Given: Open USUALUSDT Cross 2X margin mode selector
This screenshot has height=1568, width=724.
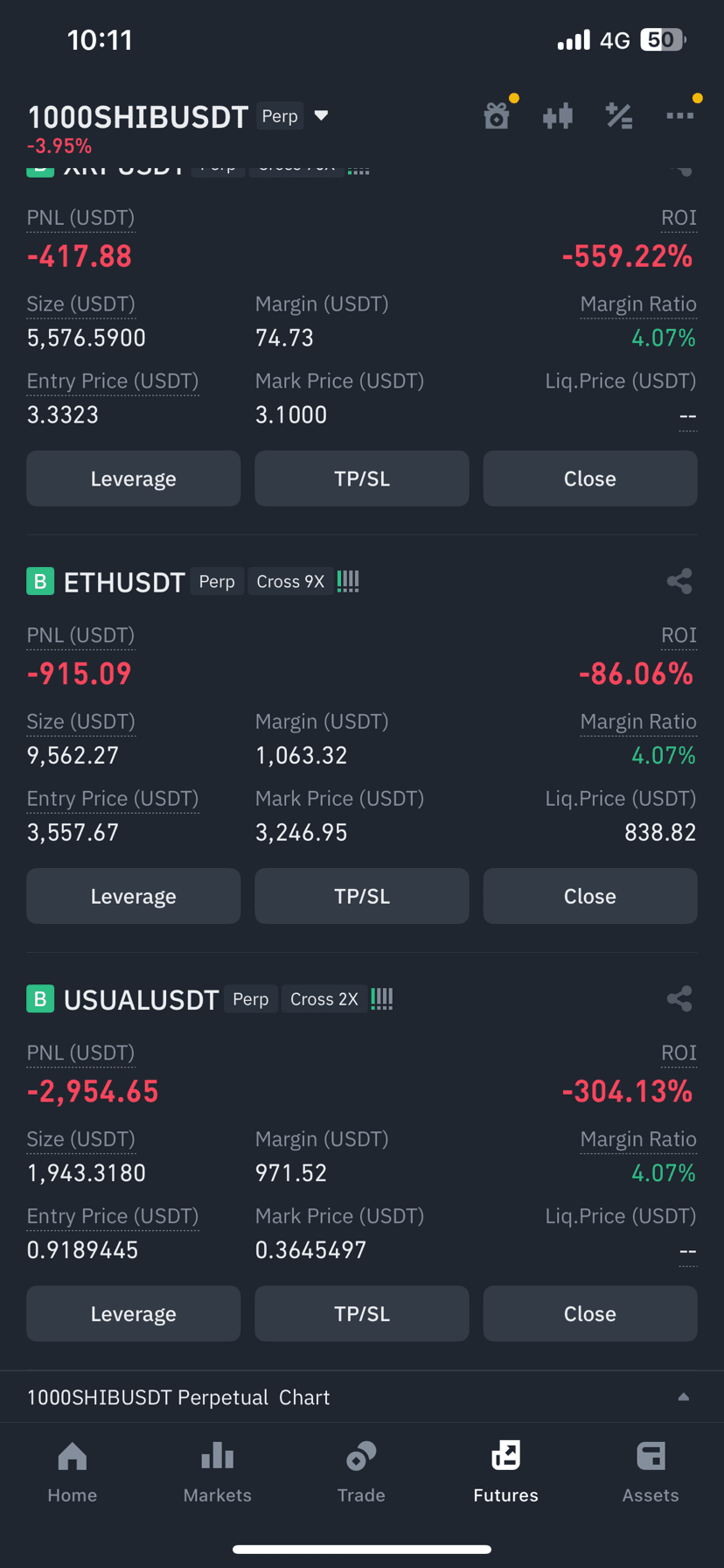Looking at the screenshot, I should (324, 998).
